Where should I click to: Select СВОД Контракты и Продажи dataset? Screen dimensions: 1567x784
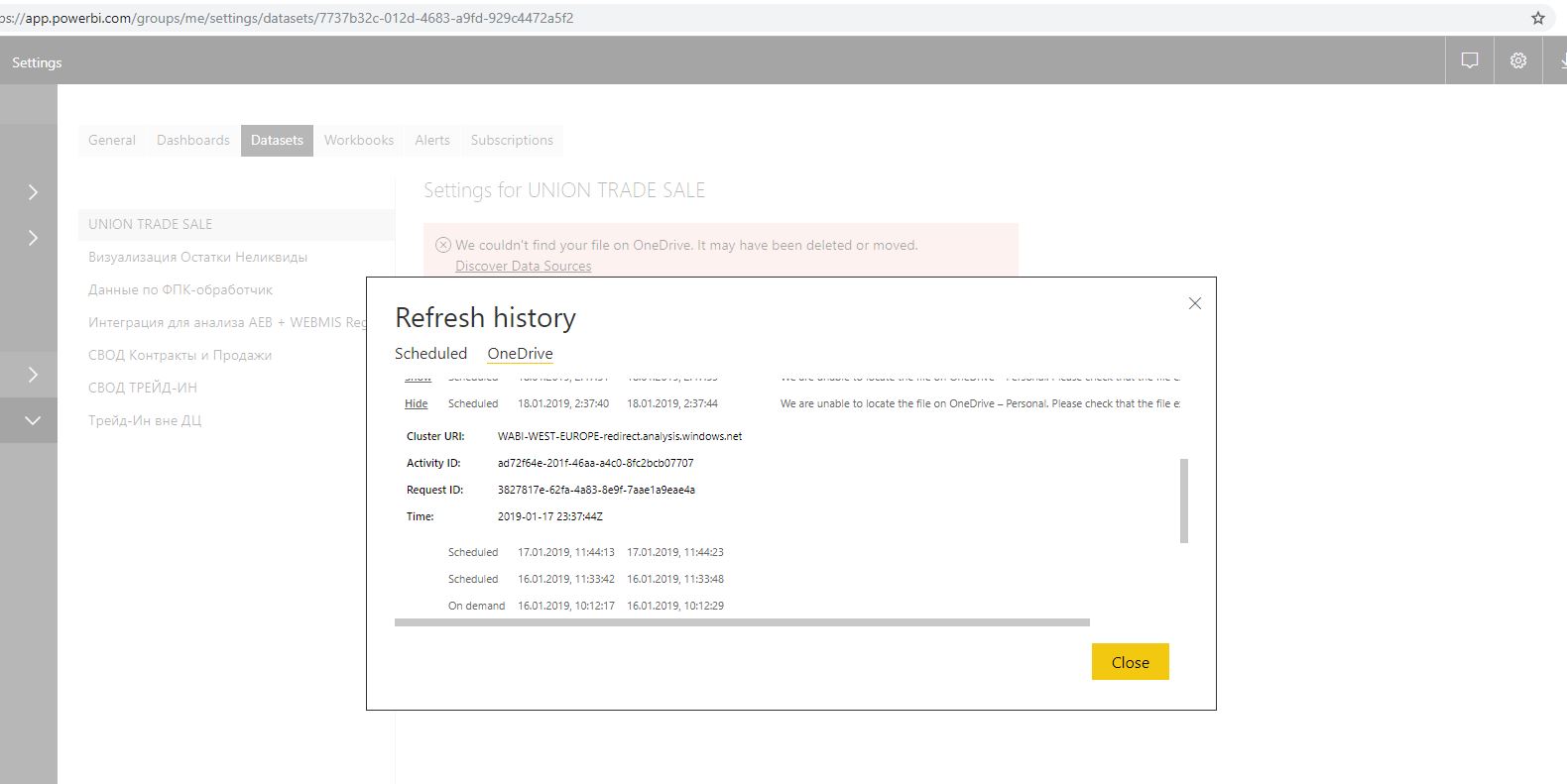180,355
